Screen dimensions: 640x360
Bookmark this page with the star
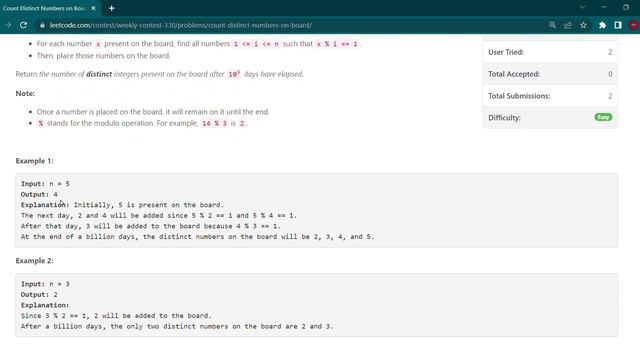[x=583, y=25]
